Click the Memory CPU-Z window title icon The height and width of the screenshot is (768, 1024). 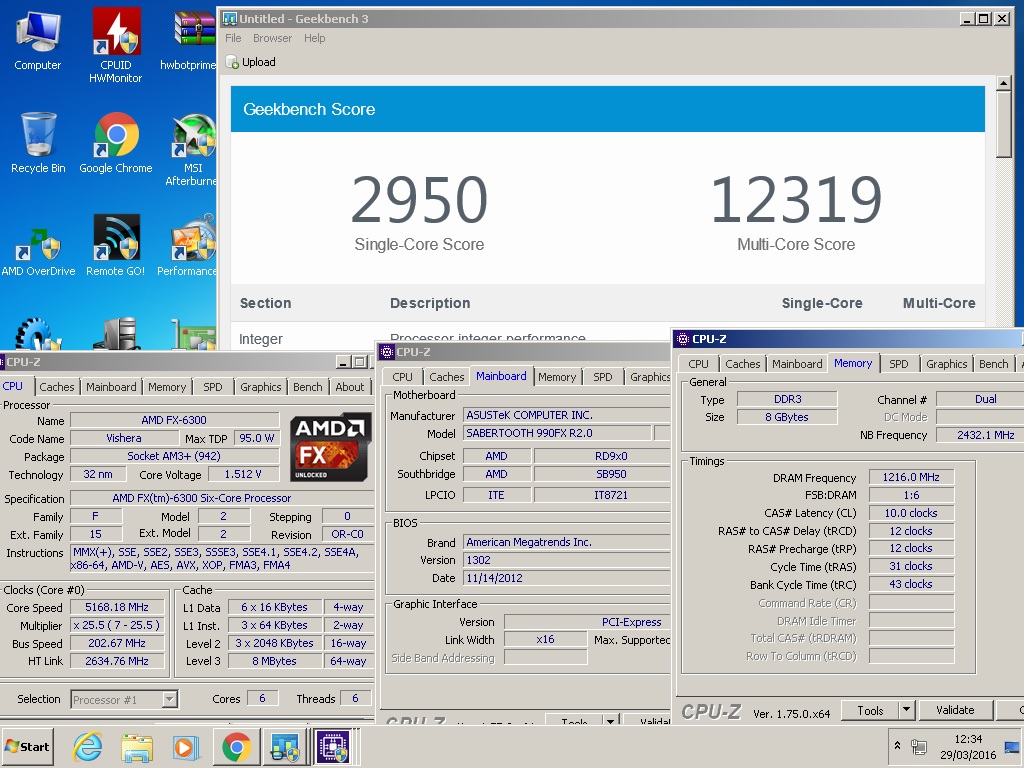click(682, 339)
